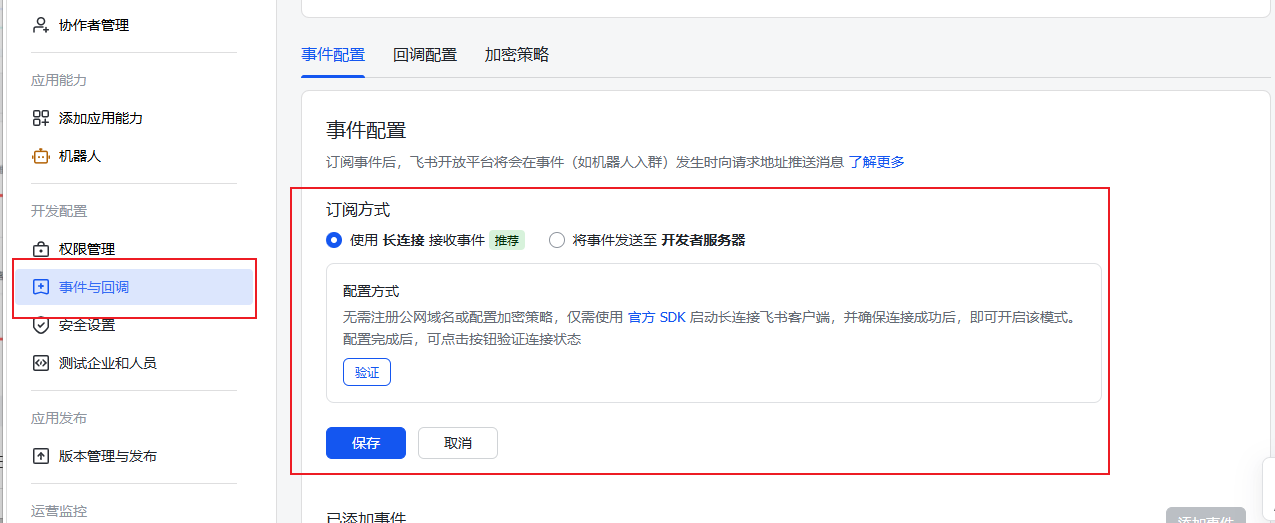Click the 订阅方式 heading
This screenshot has height=523, width=1275.
click(x=358, y=210)
